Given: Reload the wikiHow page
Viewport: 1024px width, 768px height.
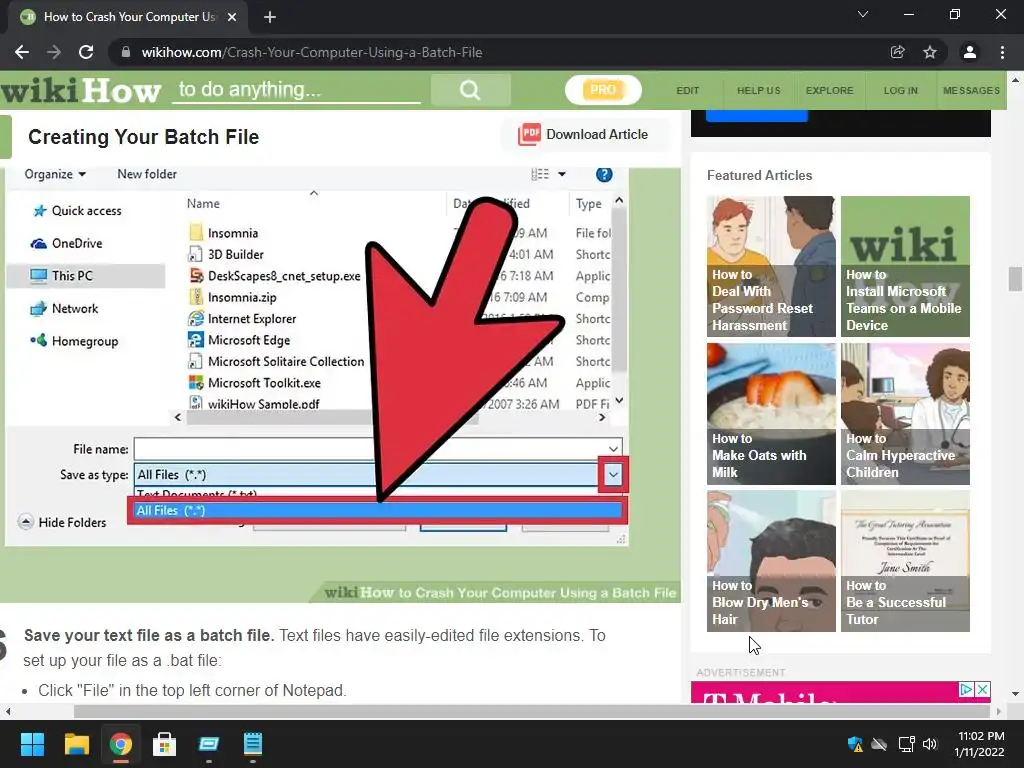Looking at the screenshot, I should coord(86,52).
